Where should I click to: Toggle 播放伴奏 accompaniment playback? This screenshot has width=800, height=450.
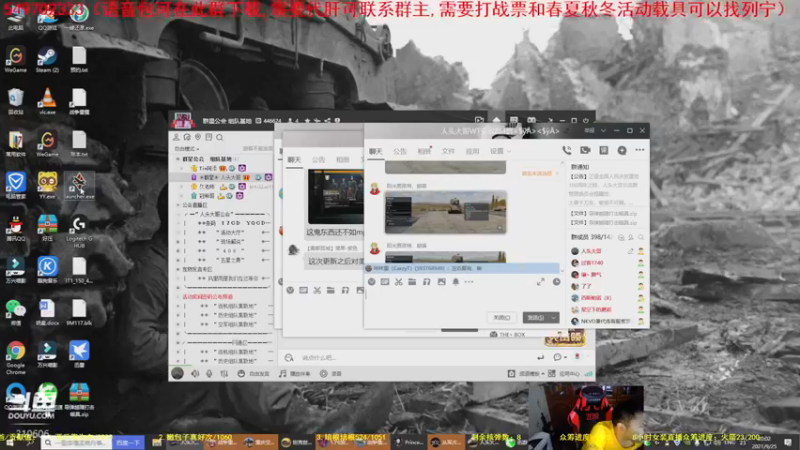[294, 374]
